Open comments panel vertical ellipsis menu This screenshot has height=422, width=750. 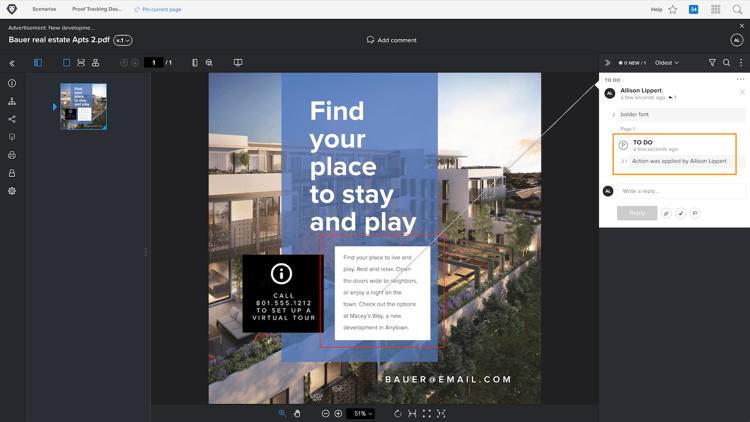[741, 63]
